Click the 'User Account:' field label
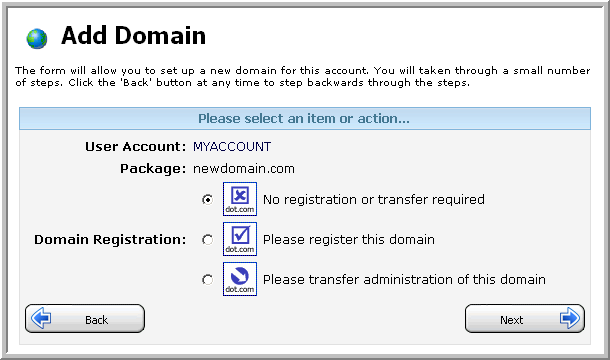Image resolution: width=610 pixels, height=360 pixels. click(135, 146)
